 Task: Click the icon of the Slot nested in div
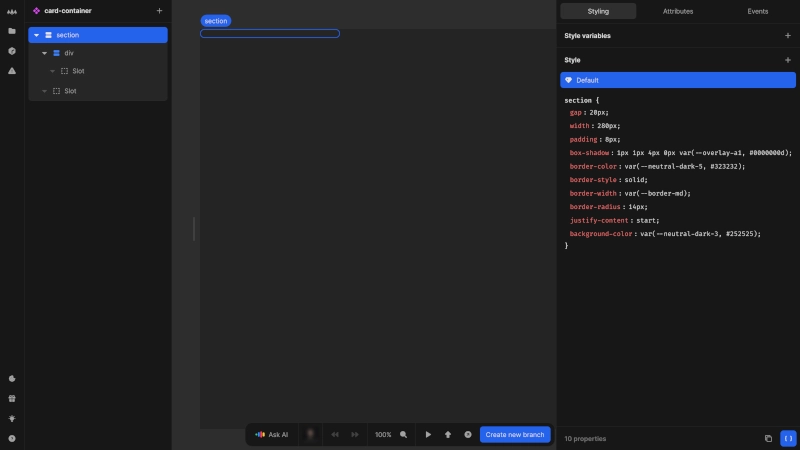coord(64,71)
